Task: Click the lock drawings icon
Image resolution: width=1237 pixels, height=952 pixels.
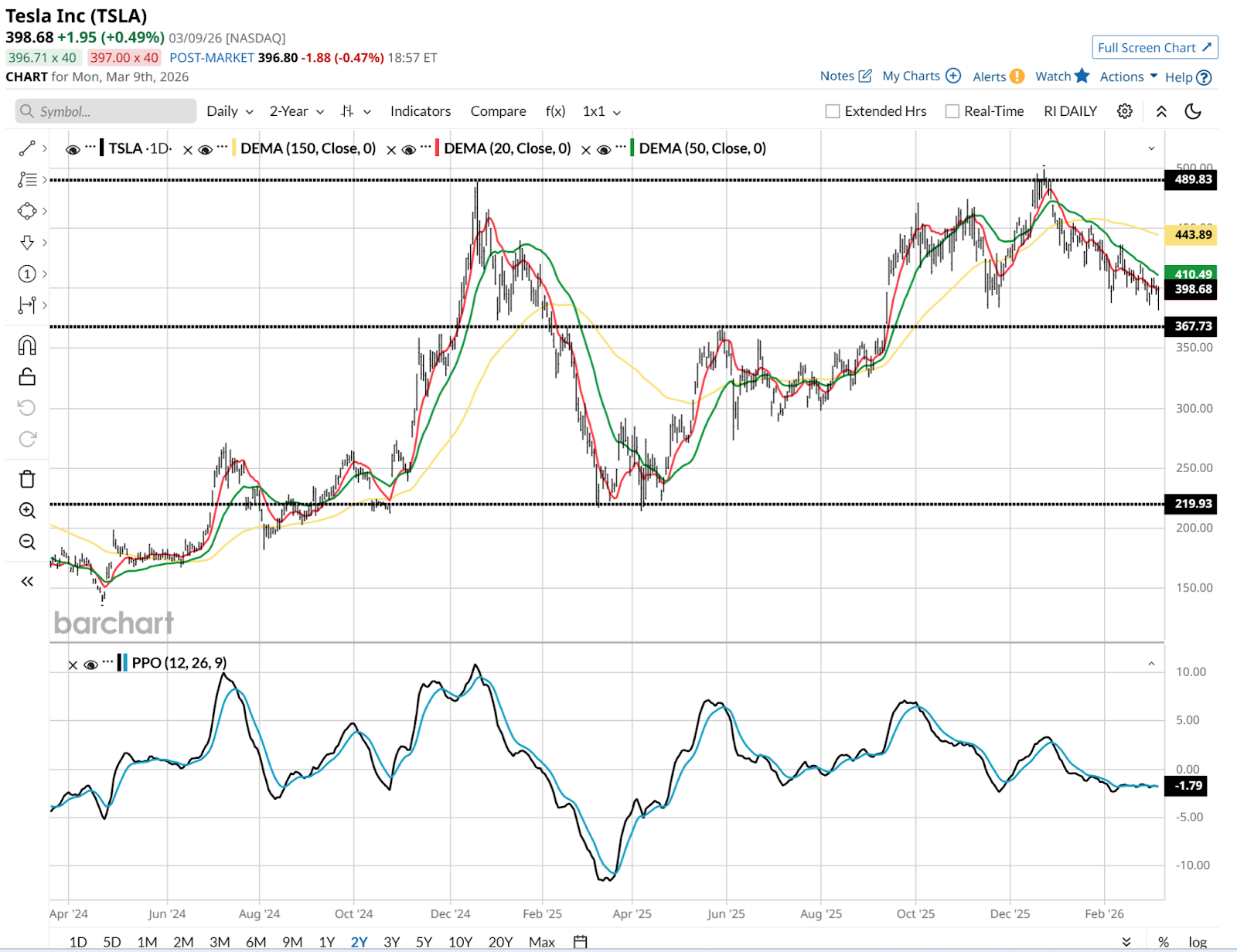Action: point(27,377)
